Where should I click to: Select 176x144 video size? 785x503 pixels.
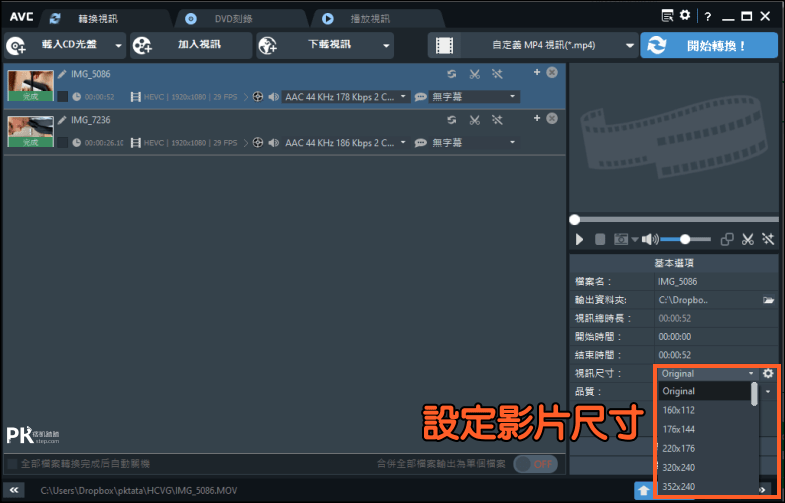click(x=704, y=429)
